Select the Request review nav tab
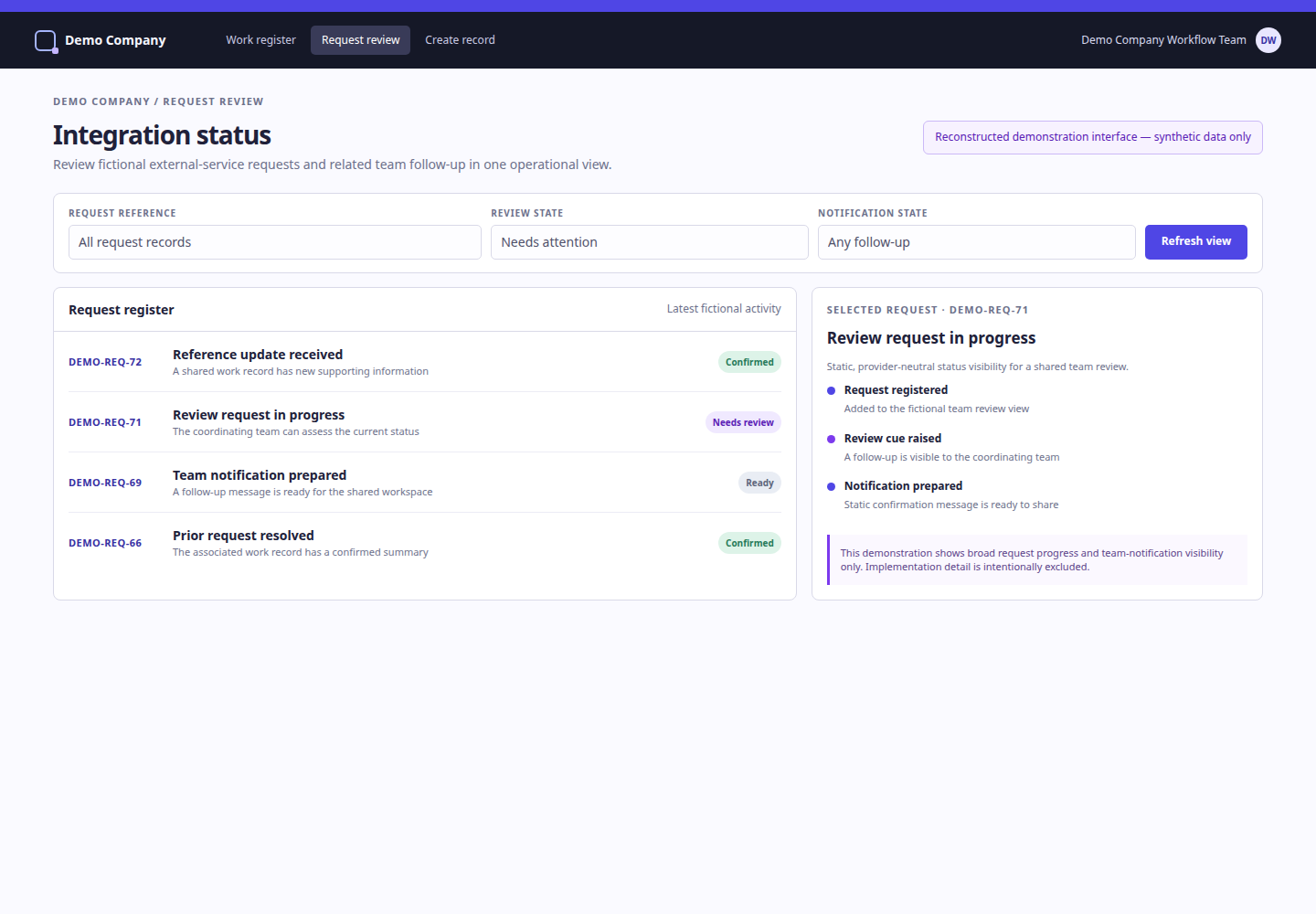The image size is (1316, 914). [x=360, y=40]
